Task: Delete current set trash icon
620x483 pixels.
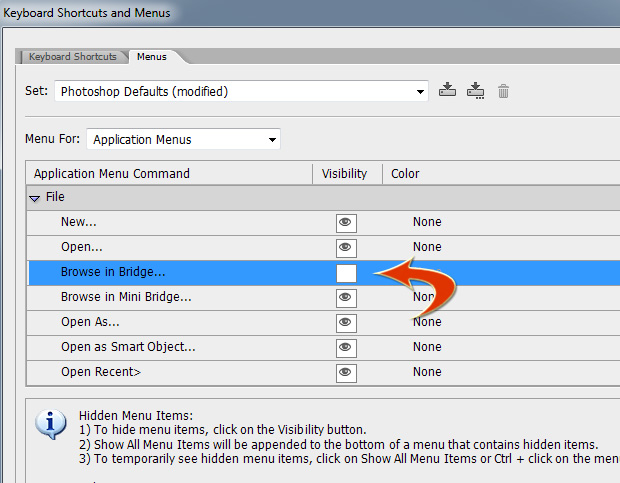Action: (x=503, y=91)
